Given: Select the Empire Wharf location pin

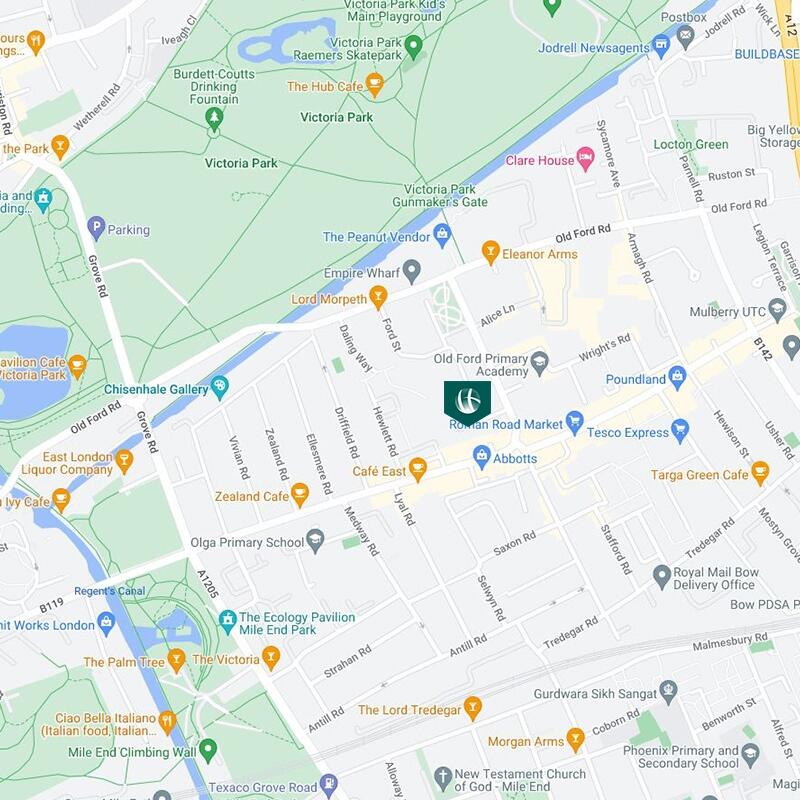Looking at the screenshot, I should point(411,271).
